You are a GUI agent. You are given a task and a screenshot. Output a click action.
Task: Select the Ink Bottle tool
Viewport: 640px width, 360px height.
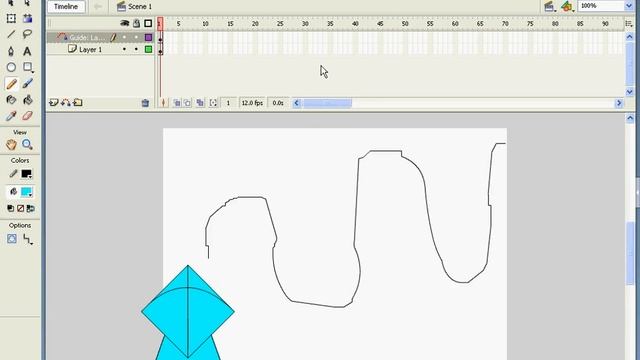click(11, 100)
